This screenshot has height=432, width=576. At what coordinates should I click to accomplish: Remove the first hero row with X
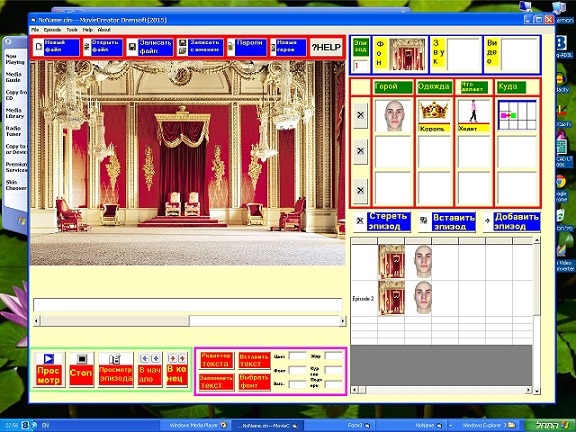tap(360, 115)
